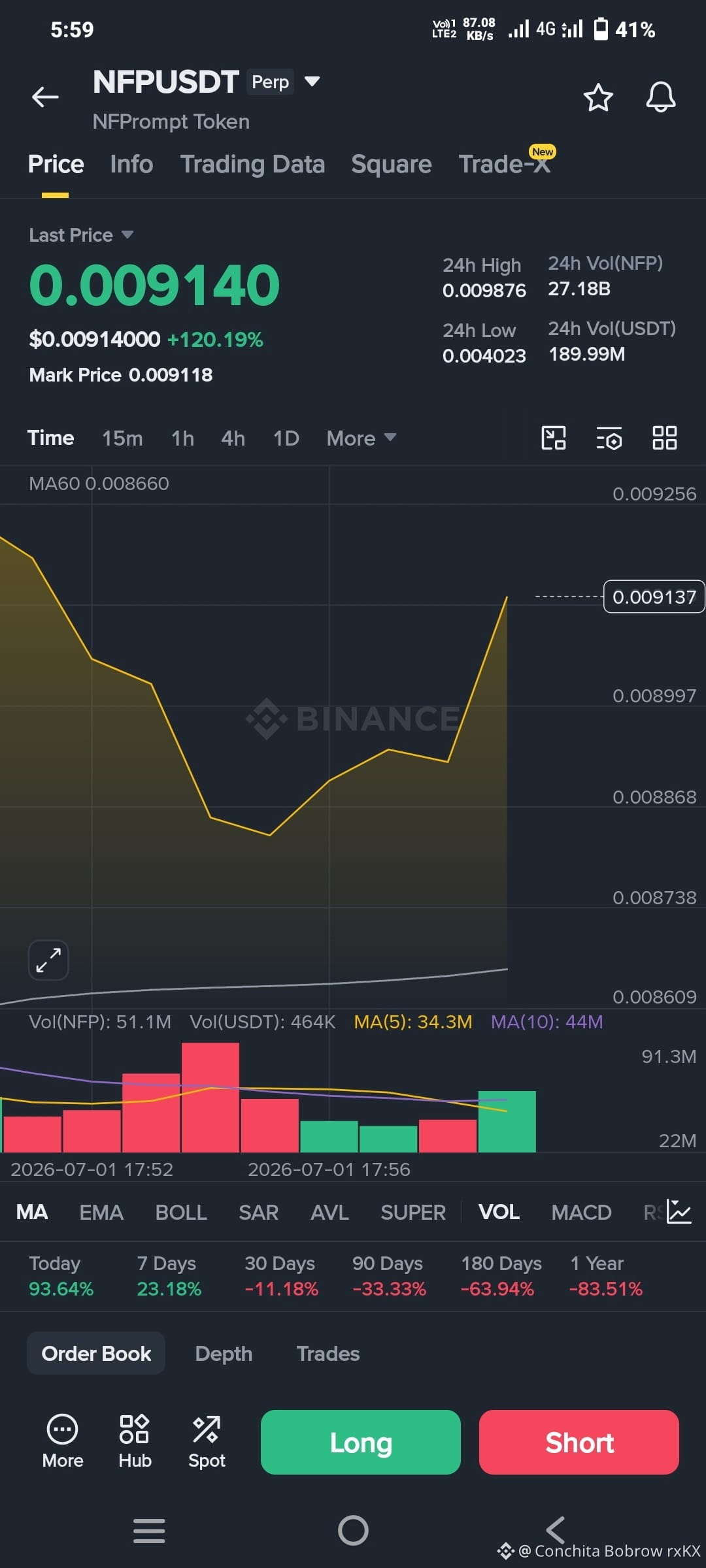Tap the green Long button
The width and height of the screenshot is (706, 1568).
[361, 1442]
